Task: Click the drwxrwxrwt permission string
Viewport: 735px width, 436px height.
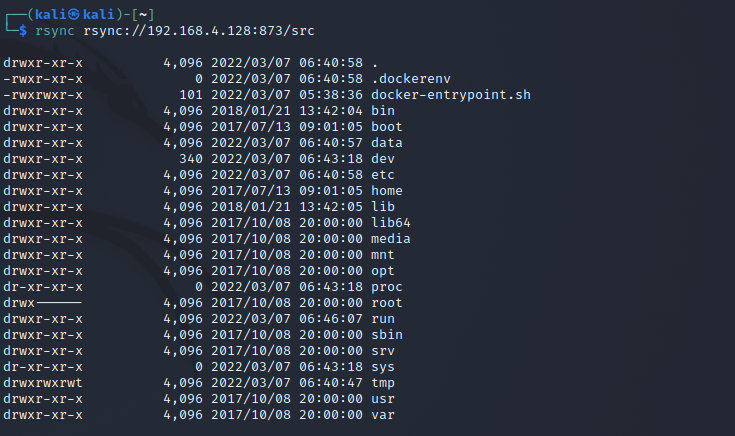Action: point(43,383)
